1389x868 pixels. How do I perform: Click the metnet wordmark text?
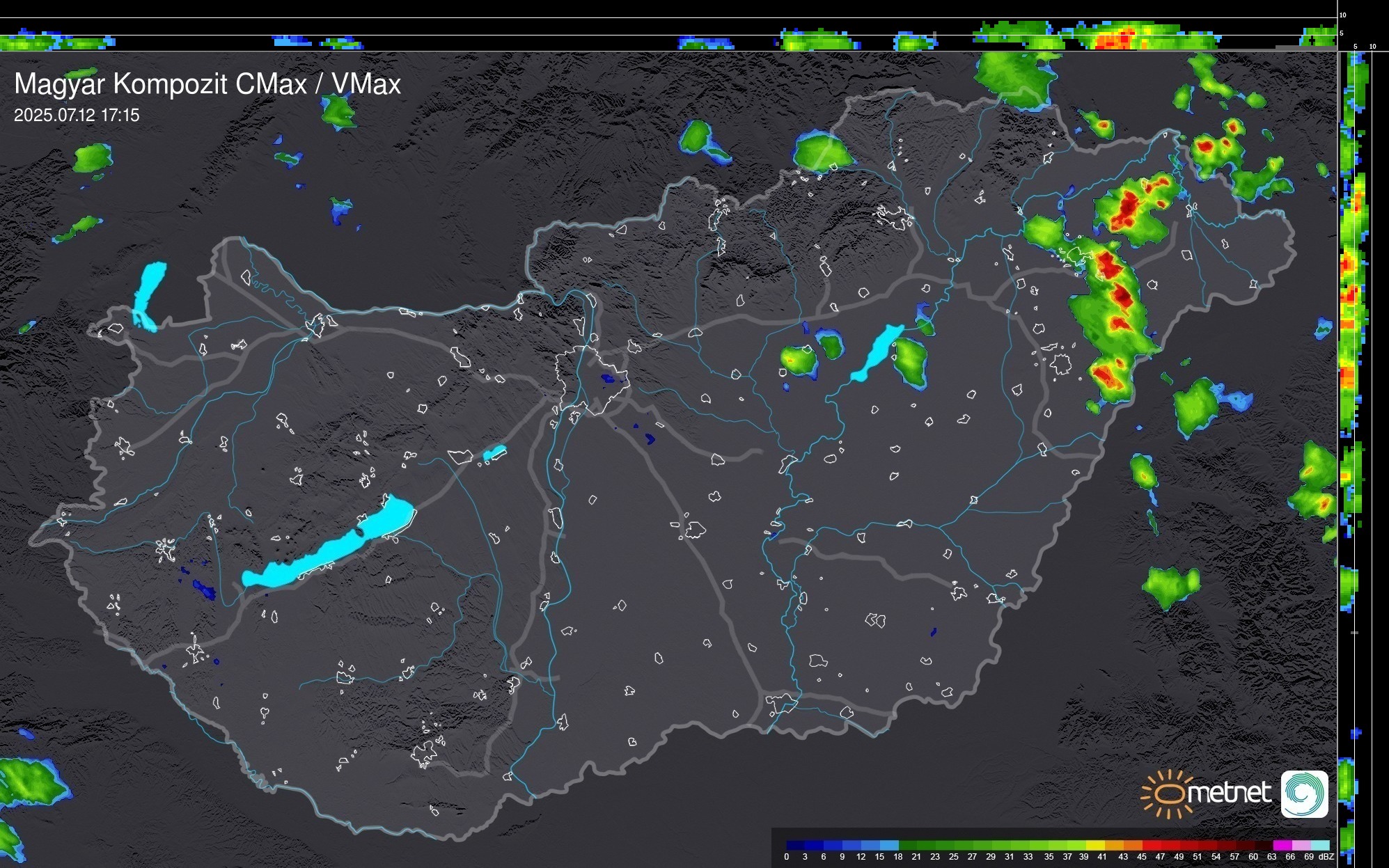tap(1230, 793)
